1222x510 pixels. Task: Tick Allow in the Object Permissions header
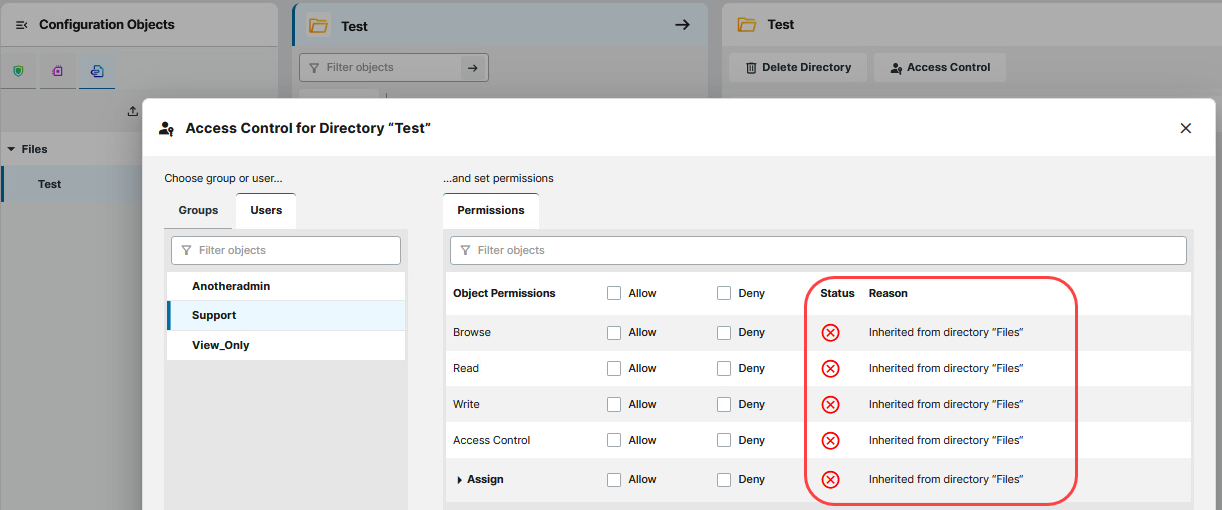coord(614,294)
